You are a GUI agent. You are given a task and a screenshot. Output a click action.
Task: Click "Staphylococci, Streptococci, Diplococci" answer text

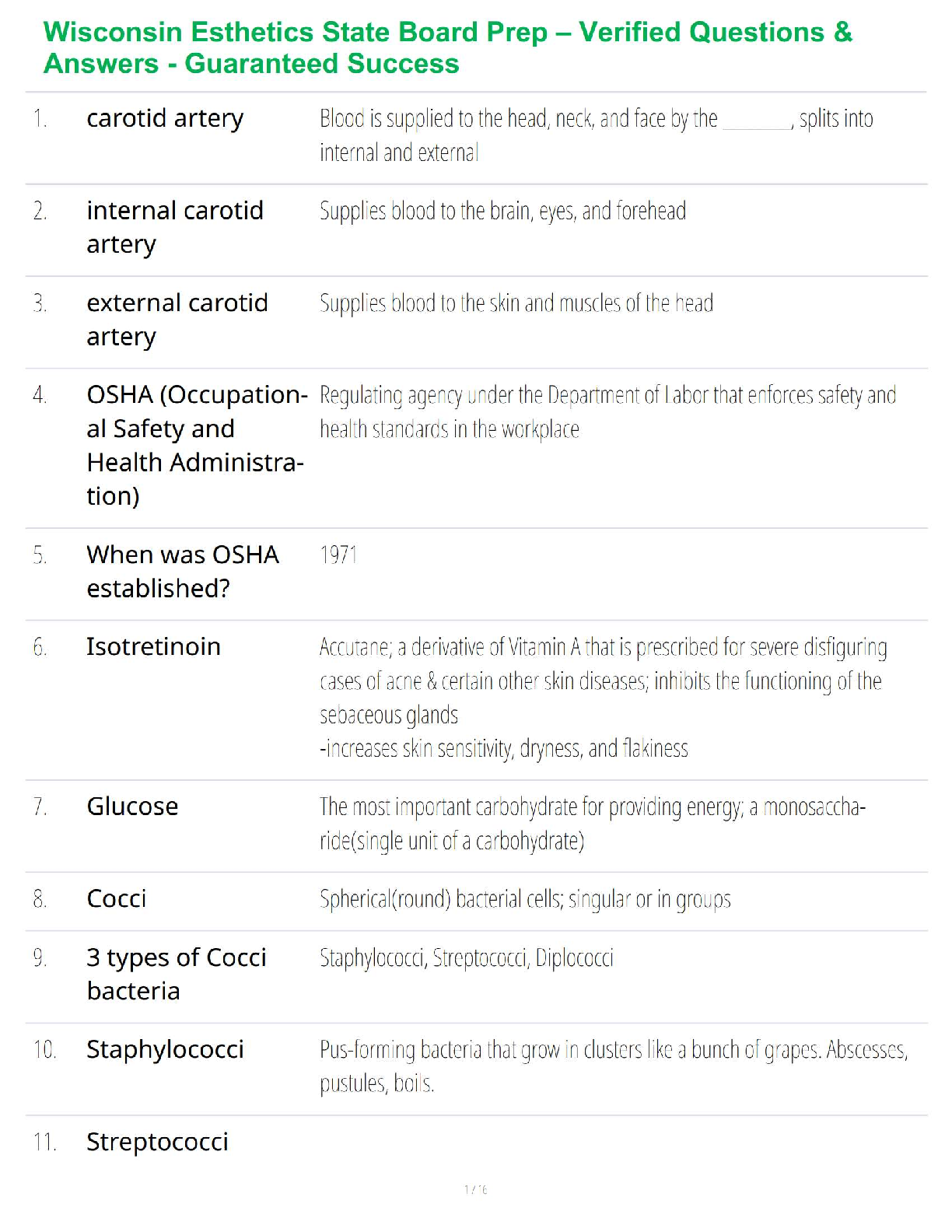(x=467, y=958)
